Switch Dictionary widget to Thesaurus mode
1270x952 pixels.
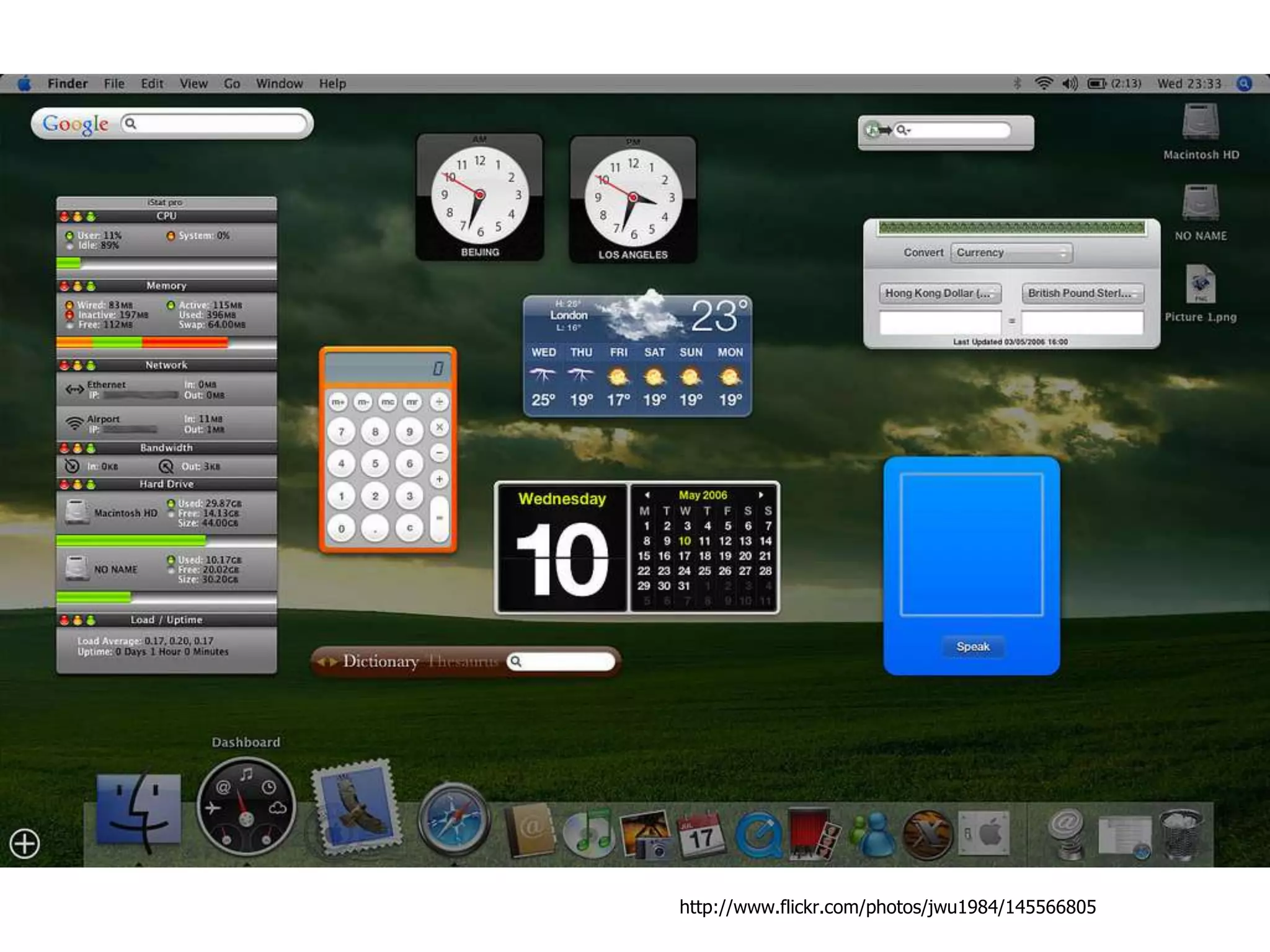pos(463,661)
